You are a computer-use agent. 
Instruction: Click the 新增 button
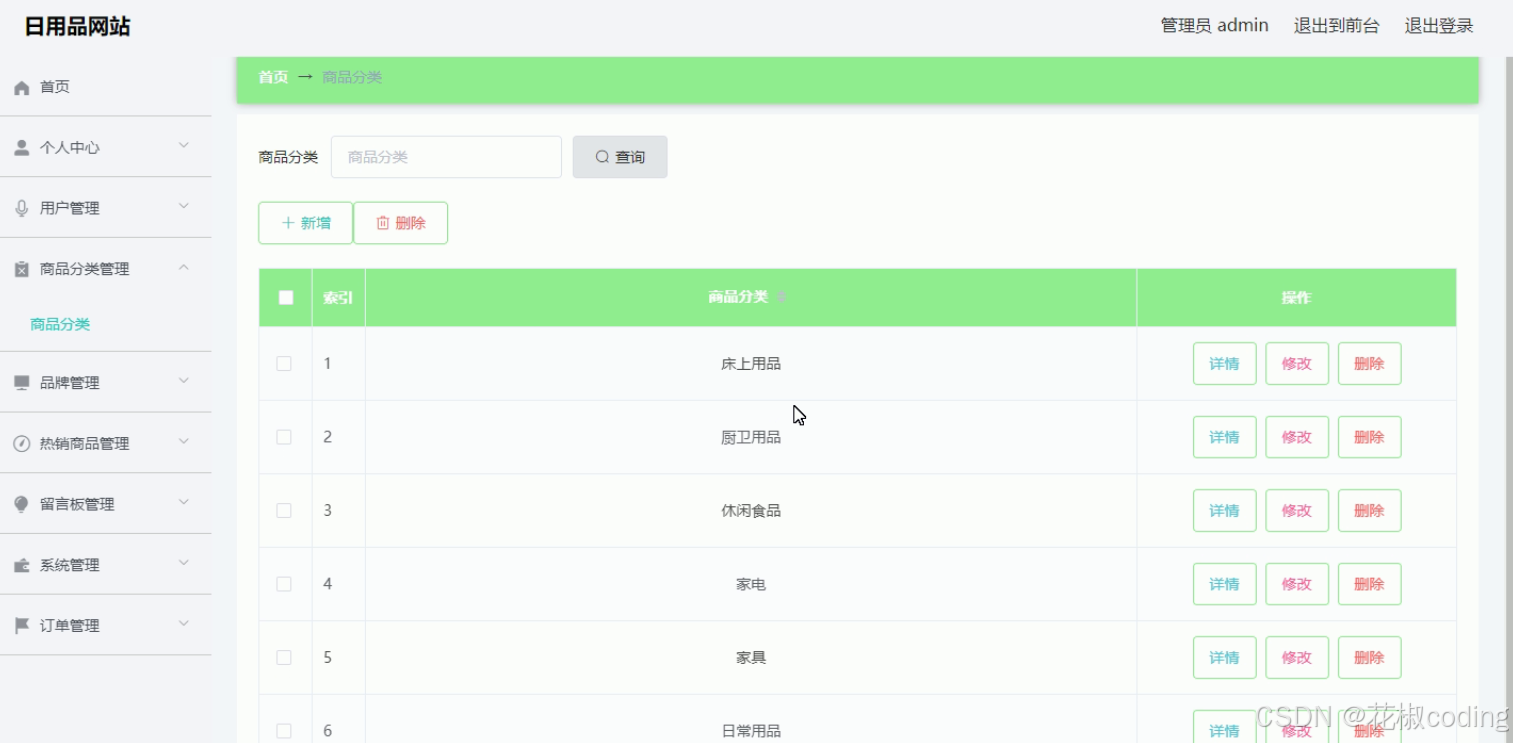coord(306,223)
